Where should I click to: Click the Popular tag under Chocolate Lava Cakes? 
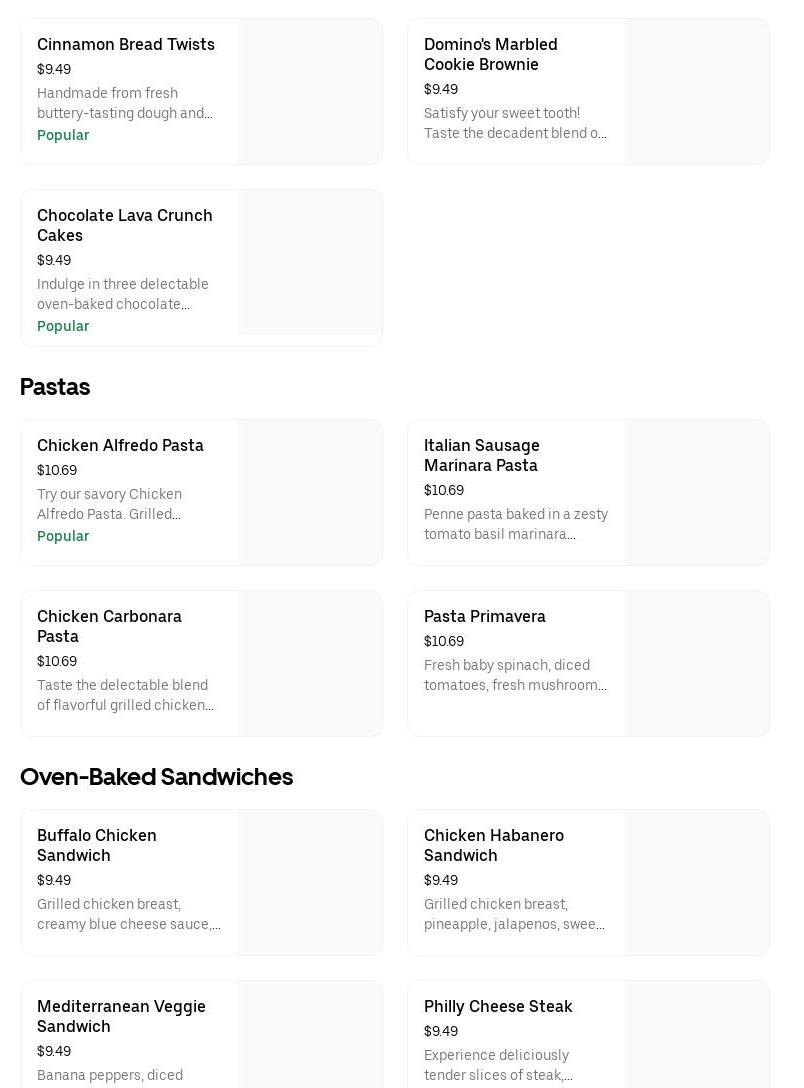tap(63, 326)
